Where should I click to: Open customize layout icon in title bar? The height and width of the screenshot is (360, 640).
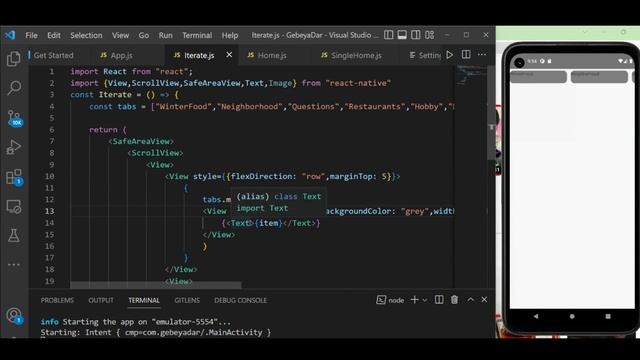429,35
